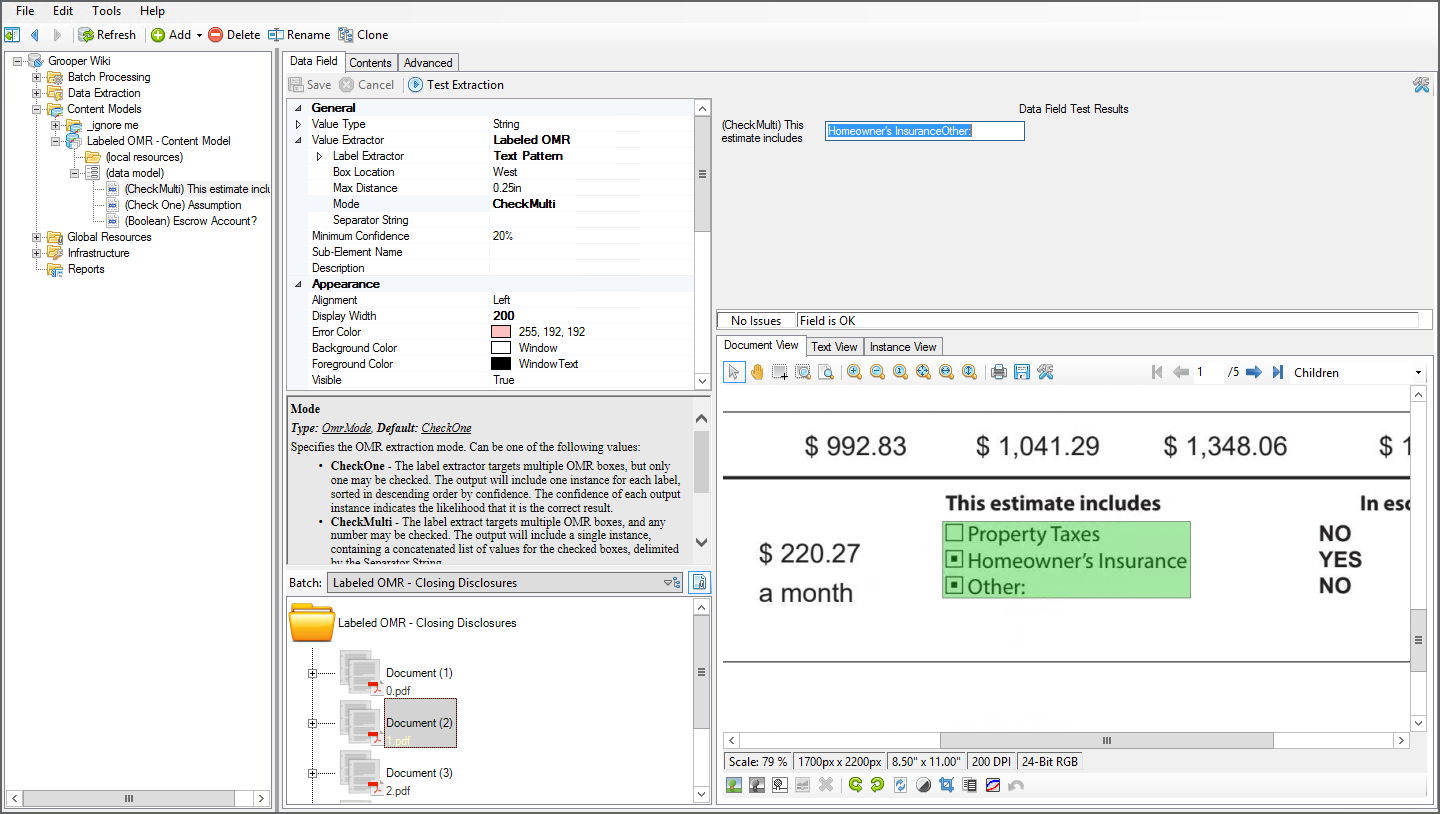Image resolution: width=1440 pixels, height=814 pixels.
Task: Click the Clone button in toolbar
Action: point(363,35)
